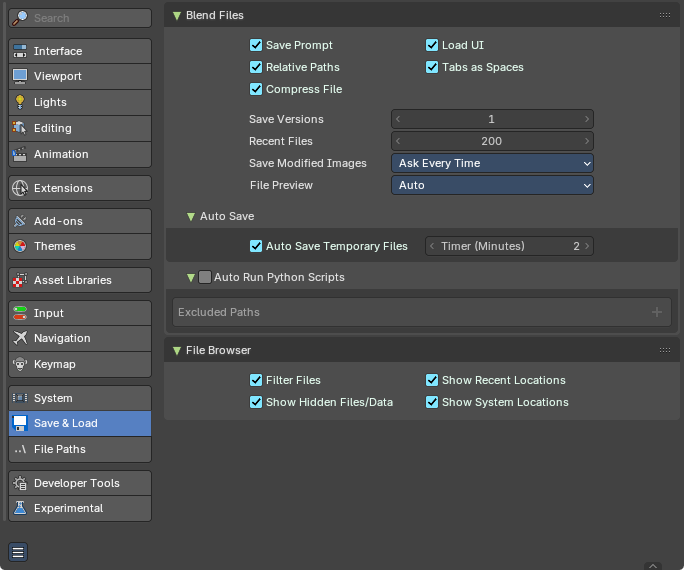Collapse the Auto Run Python Scripts subpanel

click(191, 278)
